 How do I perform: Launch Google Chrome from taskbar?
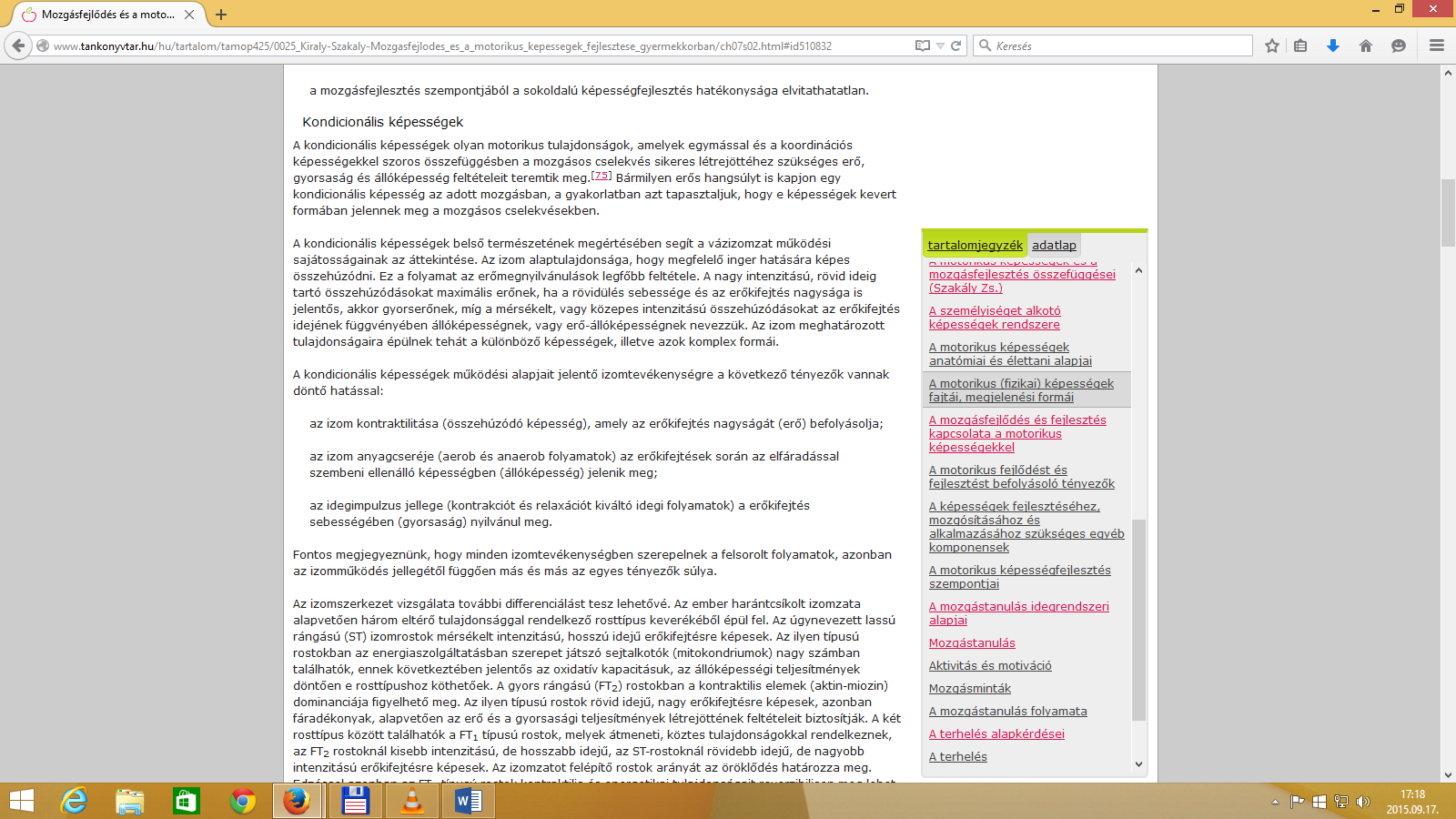tap(243, 801)
